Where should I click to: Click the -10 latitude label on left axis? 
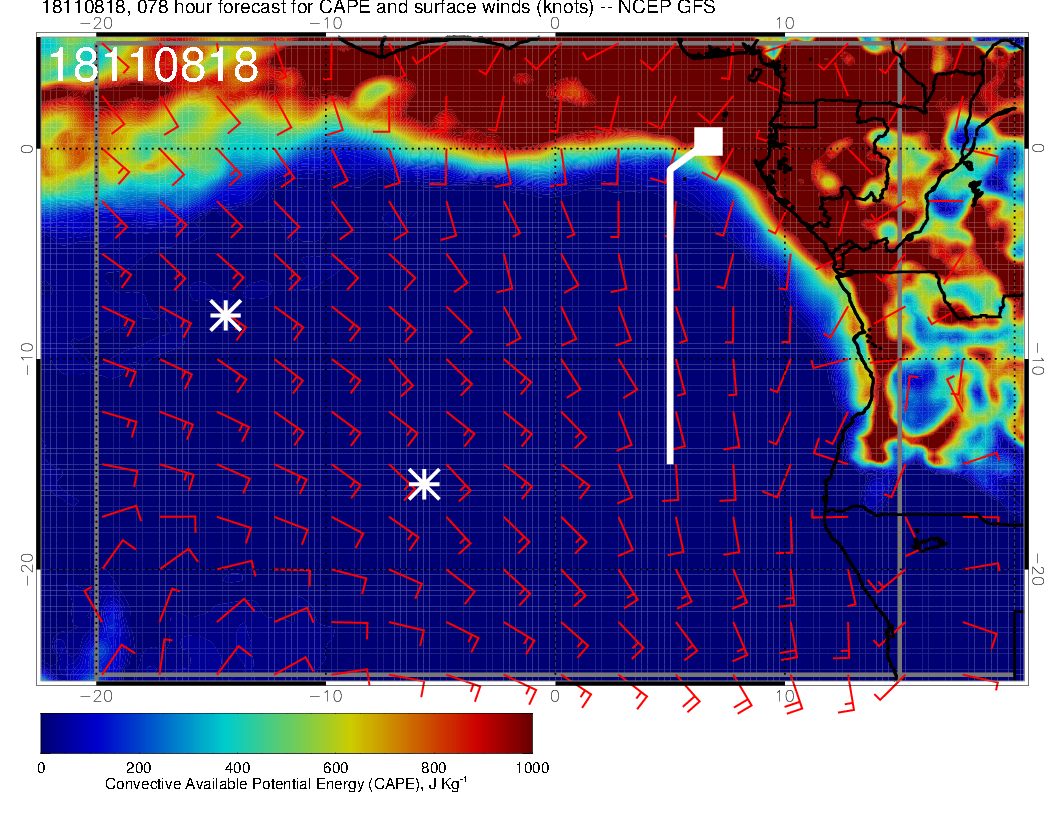(x=24, y=359)
